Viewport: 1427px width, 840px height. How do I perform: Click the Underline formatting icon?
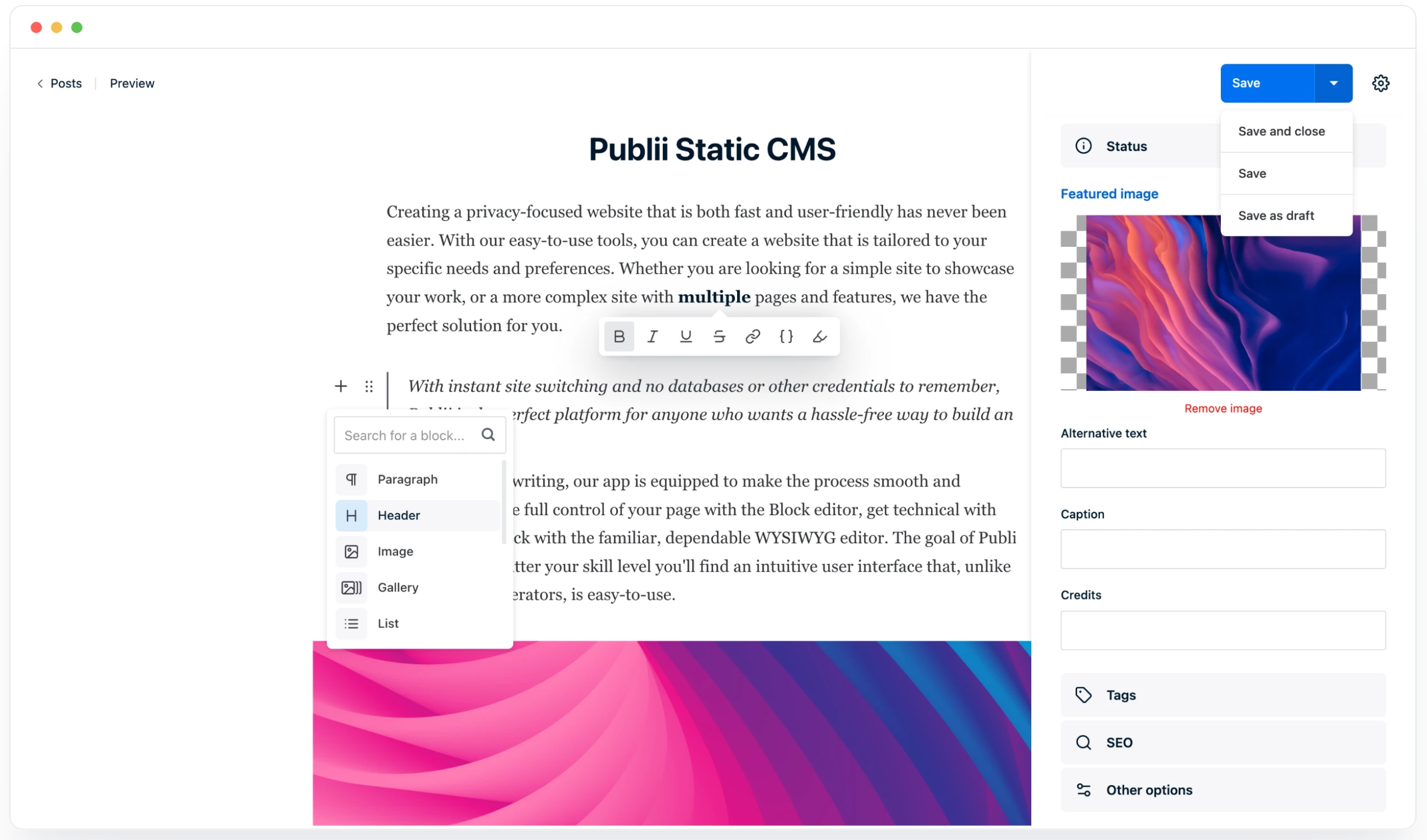(x=687, y=335)
